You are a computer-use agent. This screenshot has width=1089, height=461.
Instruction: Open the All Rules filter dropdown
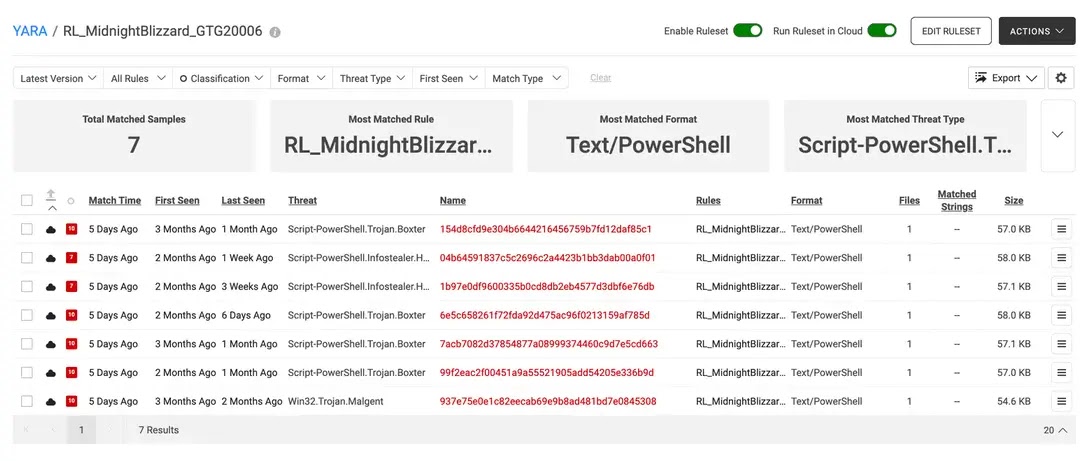pyautogui.click(x=138, y=78)
